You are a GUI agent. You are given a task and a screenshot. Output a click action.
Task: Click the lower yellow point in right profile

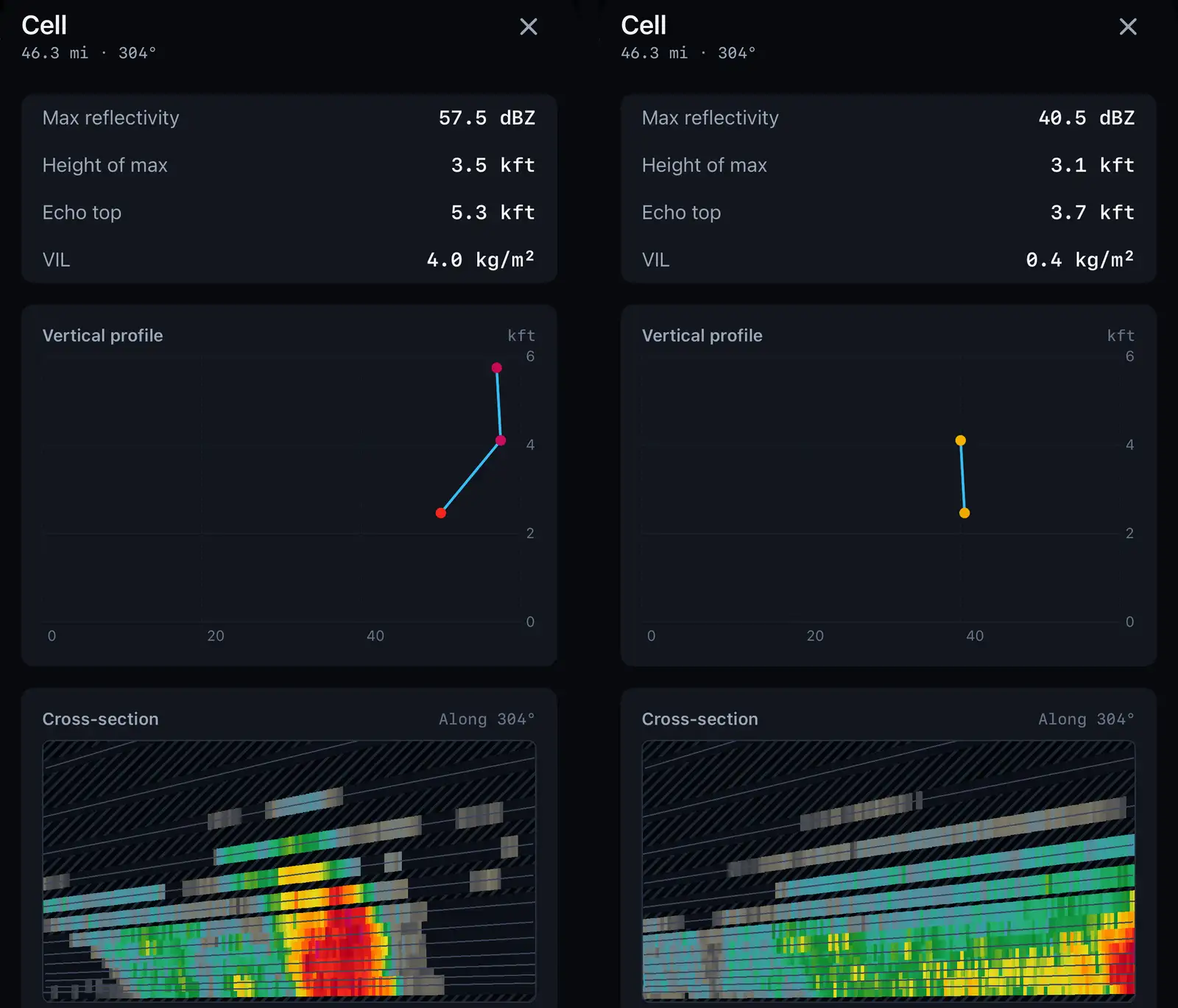point(964,513)
